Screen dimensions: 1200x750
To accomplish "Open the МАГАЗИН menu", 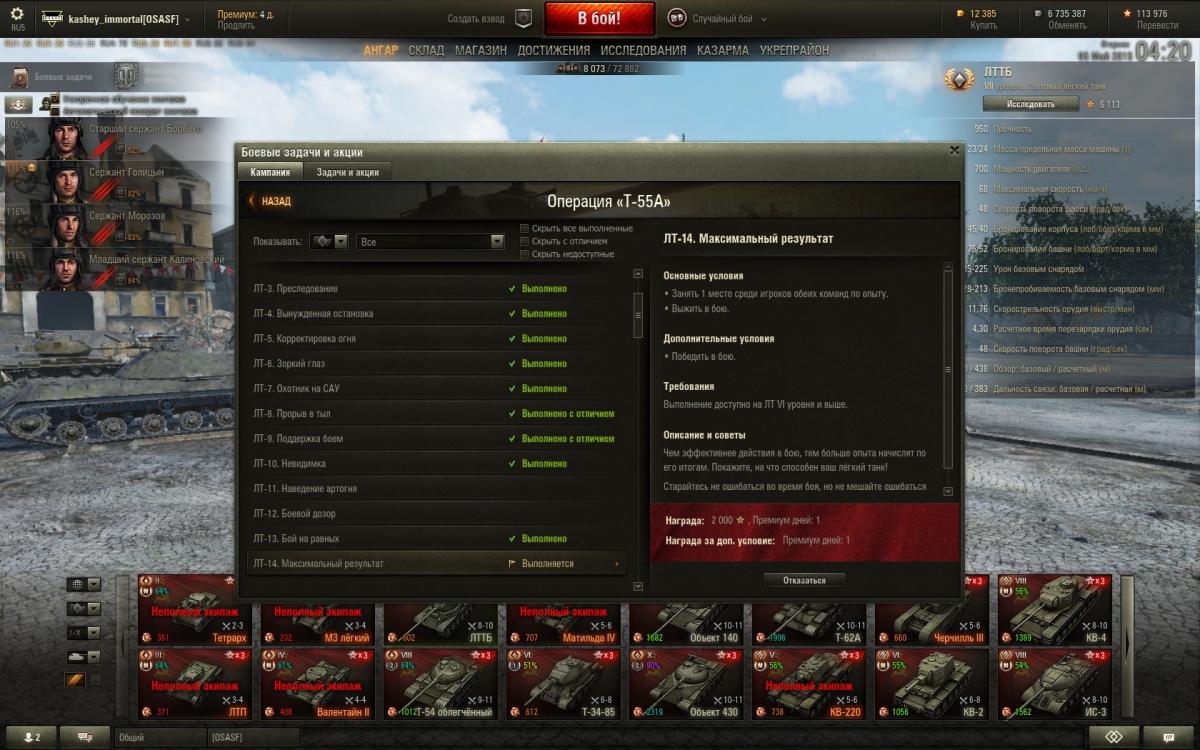I will pyautogui.click(x=481, y=50).
